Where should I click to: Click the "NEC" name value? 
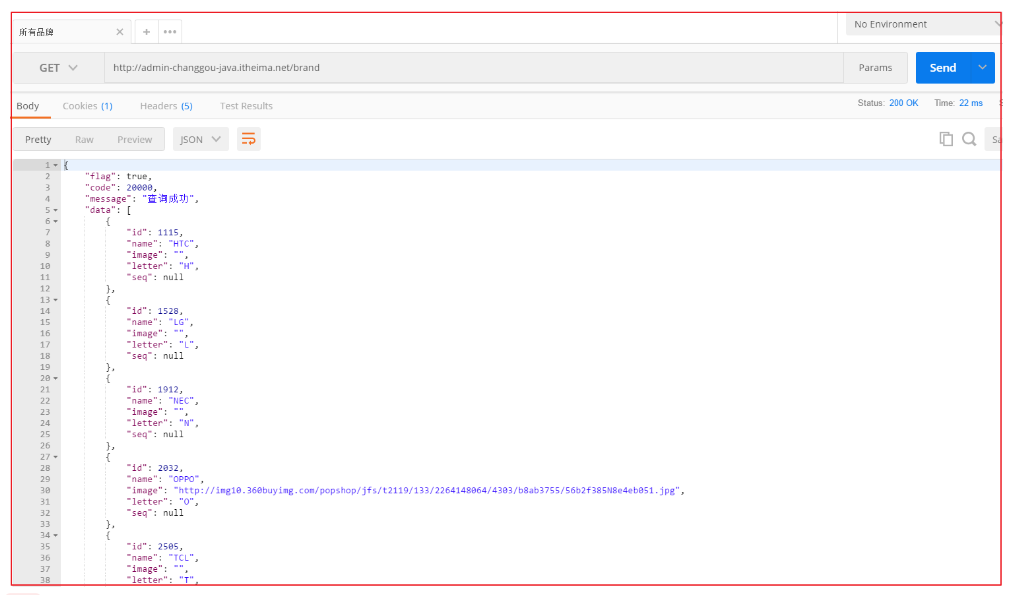coord(181,401)
